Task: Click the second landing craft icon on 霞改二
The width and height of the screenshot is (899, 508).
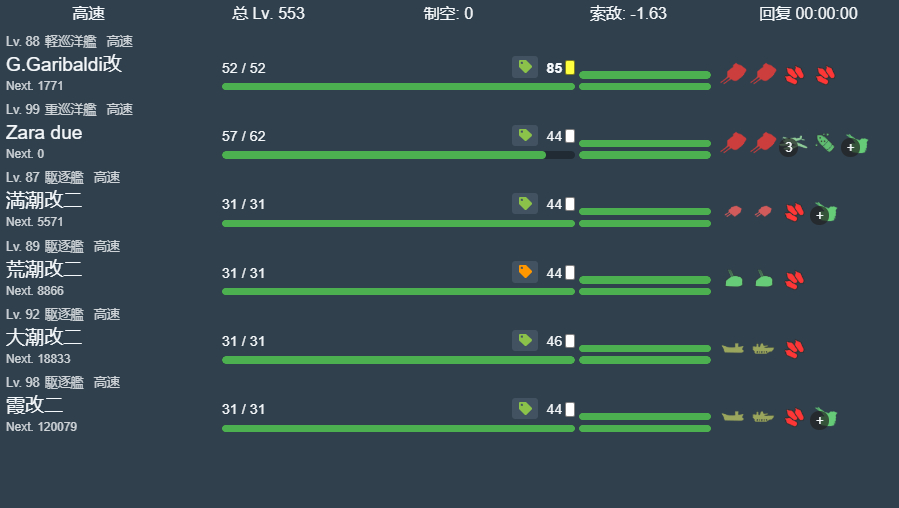Action: (x=763, y=417)
